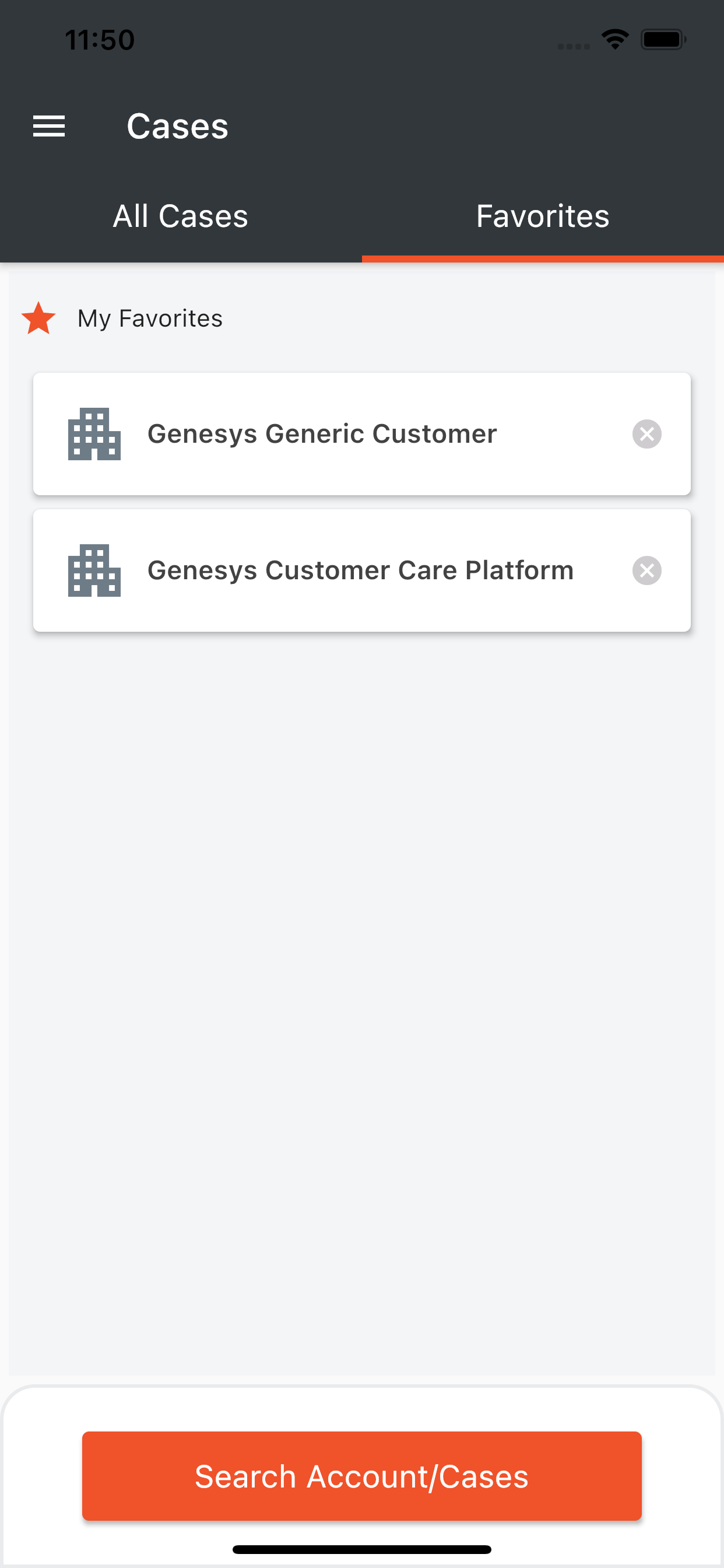Click the orange My Favorites star icon
This screenshot has width=724, height=1568.
[x=38, y=318]
